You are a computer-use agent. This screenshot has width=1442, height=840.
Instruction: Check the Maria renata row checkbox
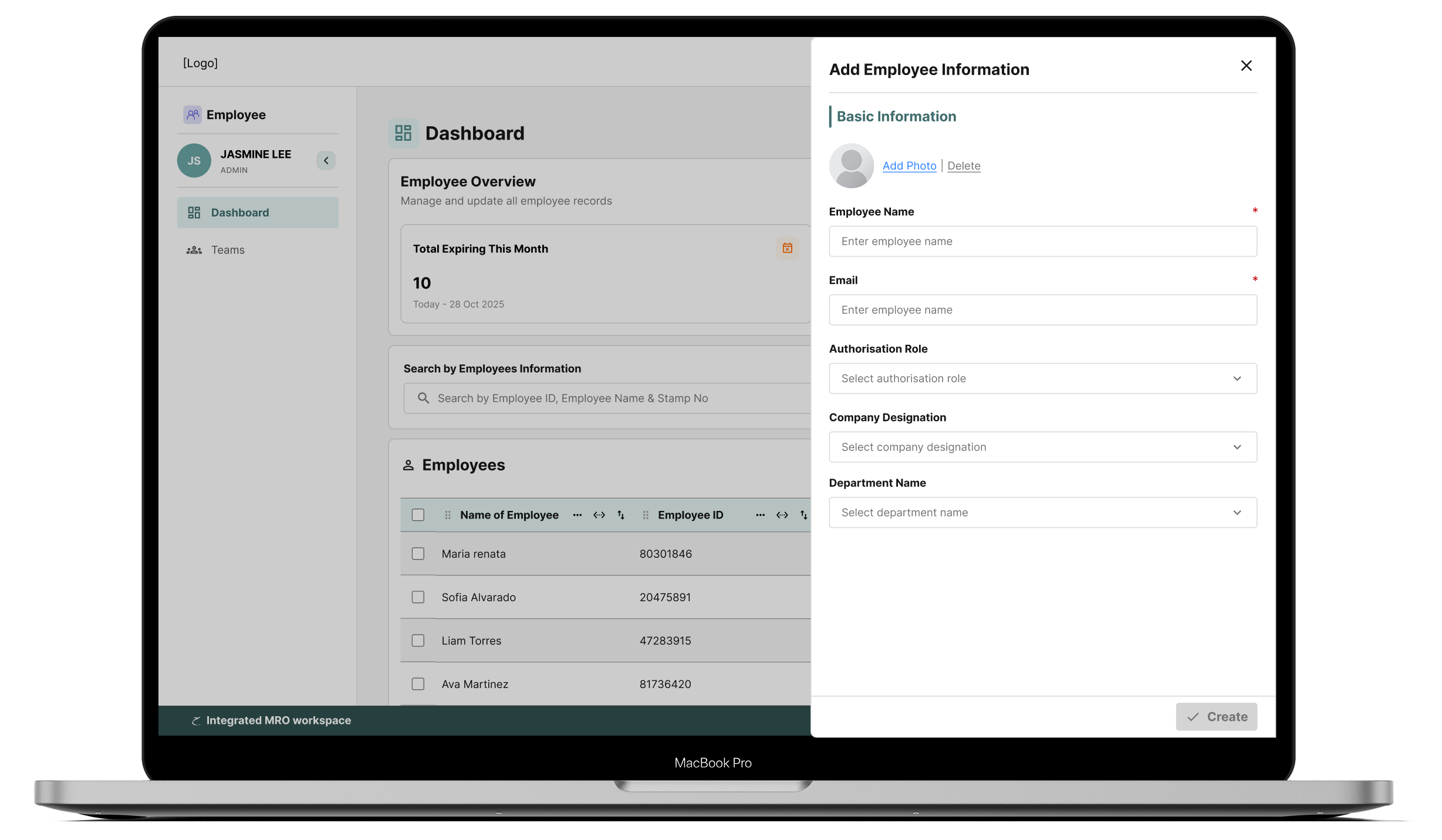tap(418, 554)
